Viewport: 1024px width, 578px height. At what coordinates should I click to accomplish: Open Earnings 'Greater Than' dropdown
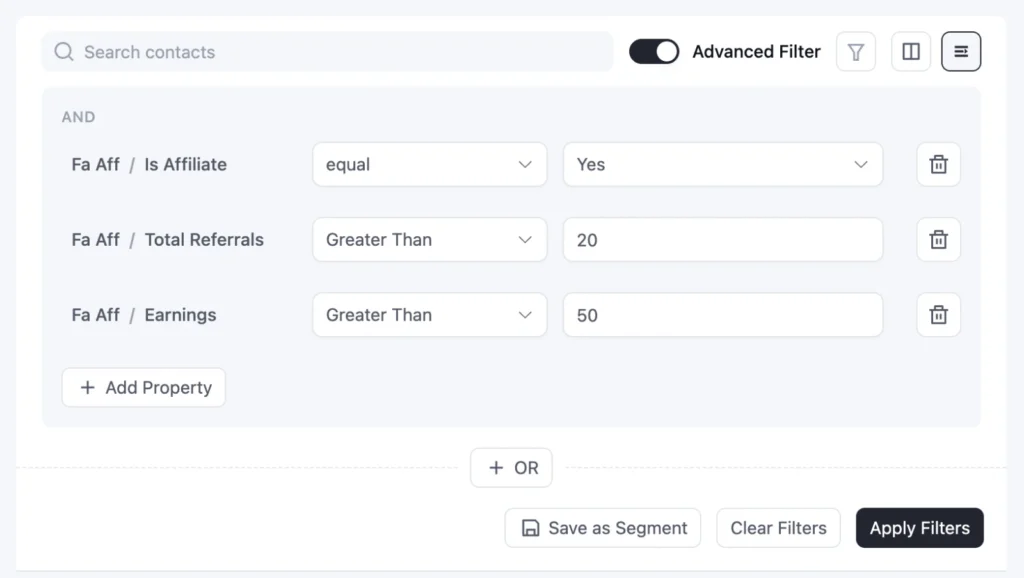click(430, 315)
